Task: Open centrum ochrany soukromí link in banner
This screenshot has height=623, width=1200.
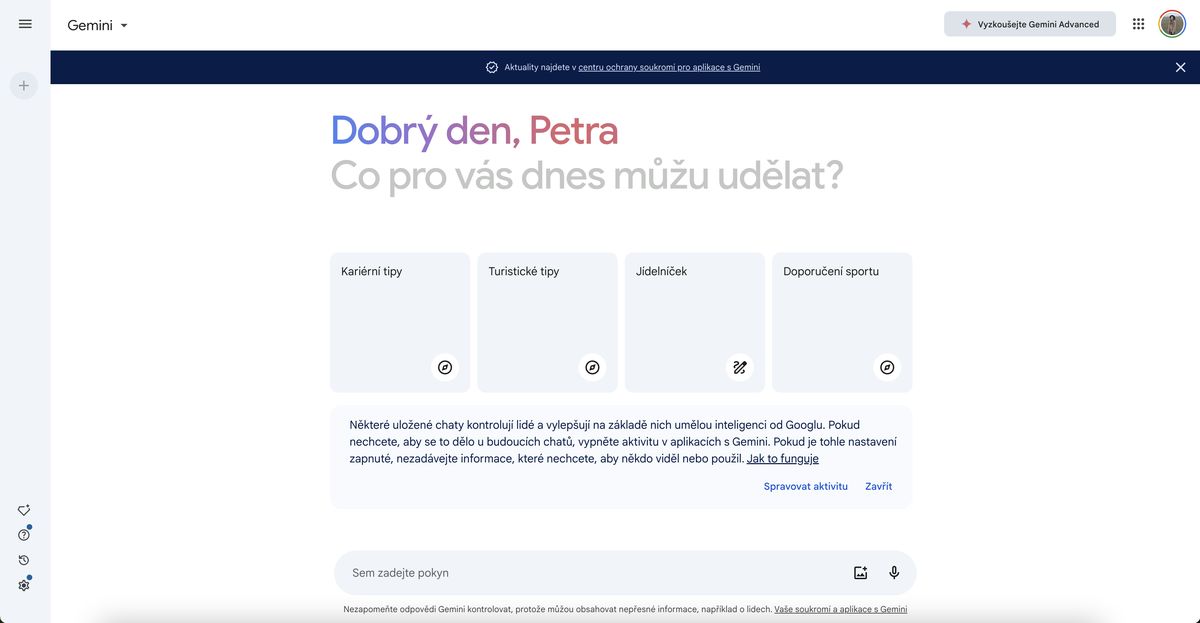Action: 669,67
